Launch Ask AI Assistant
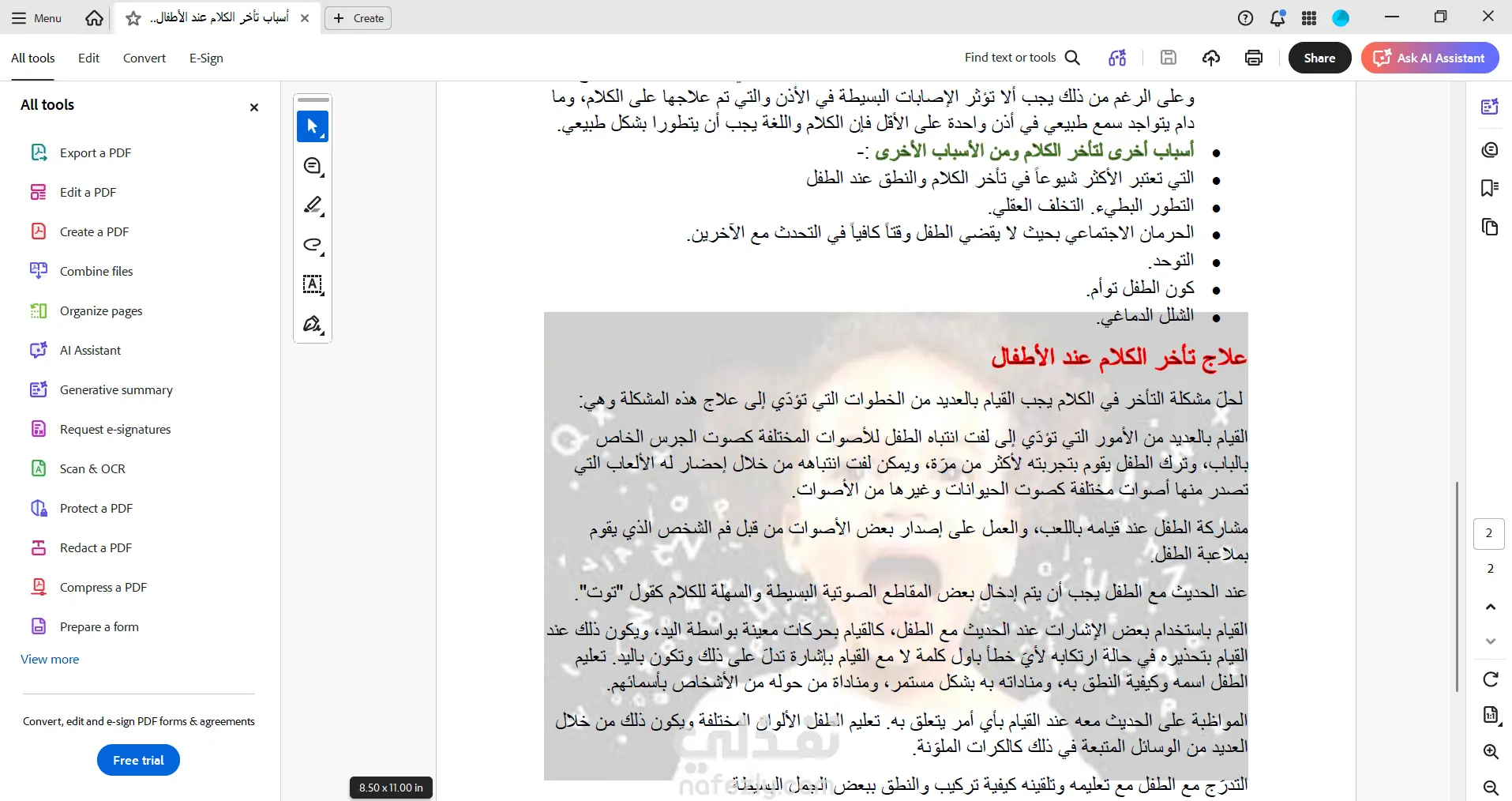This screenshot has width=1512, height=801. coord(1430,58)
